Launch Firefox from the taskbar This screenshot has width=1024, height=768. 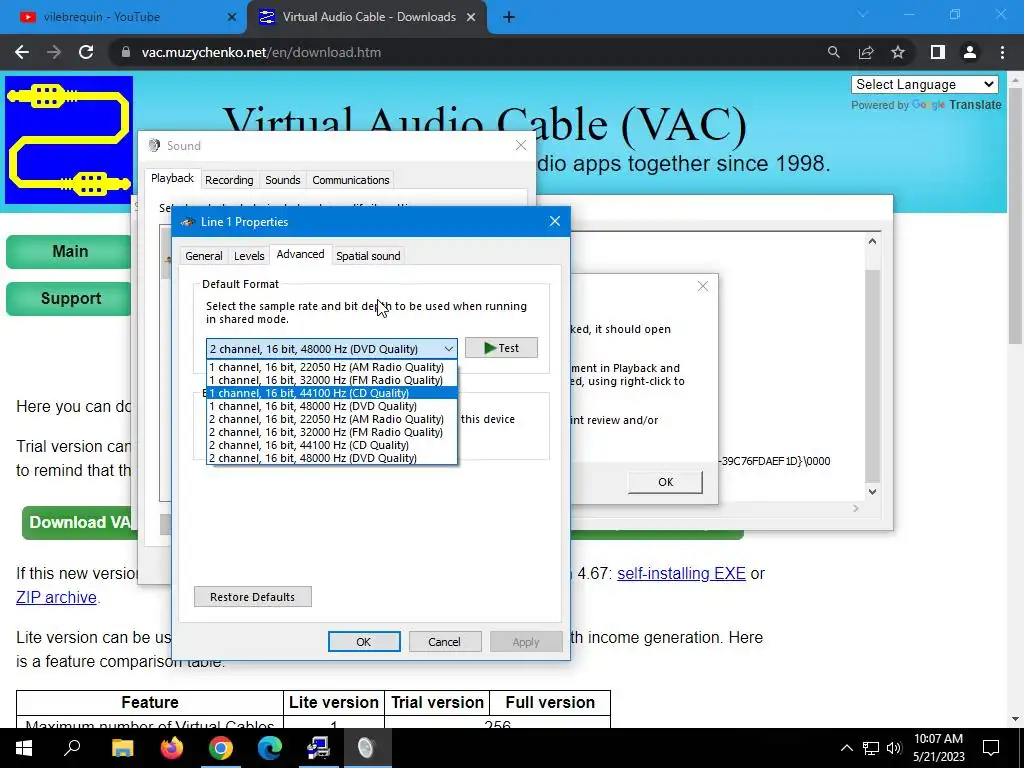click(x=172, y=748)
